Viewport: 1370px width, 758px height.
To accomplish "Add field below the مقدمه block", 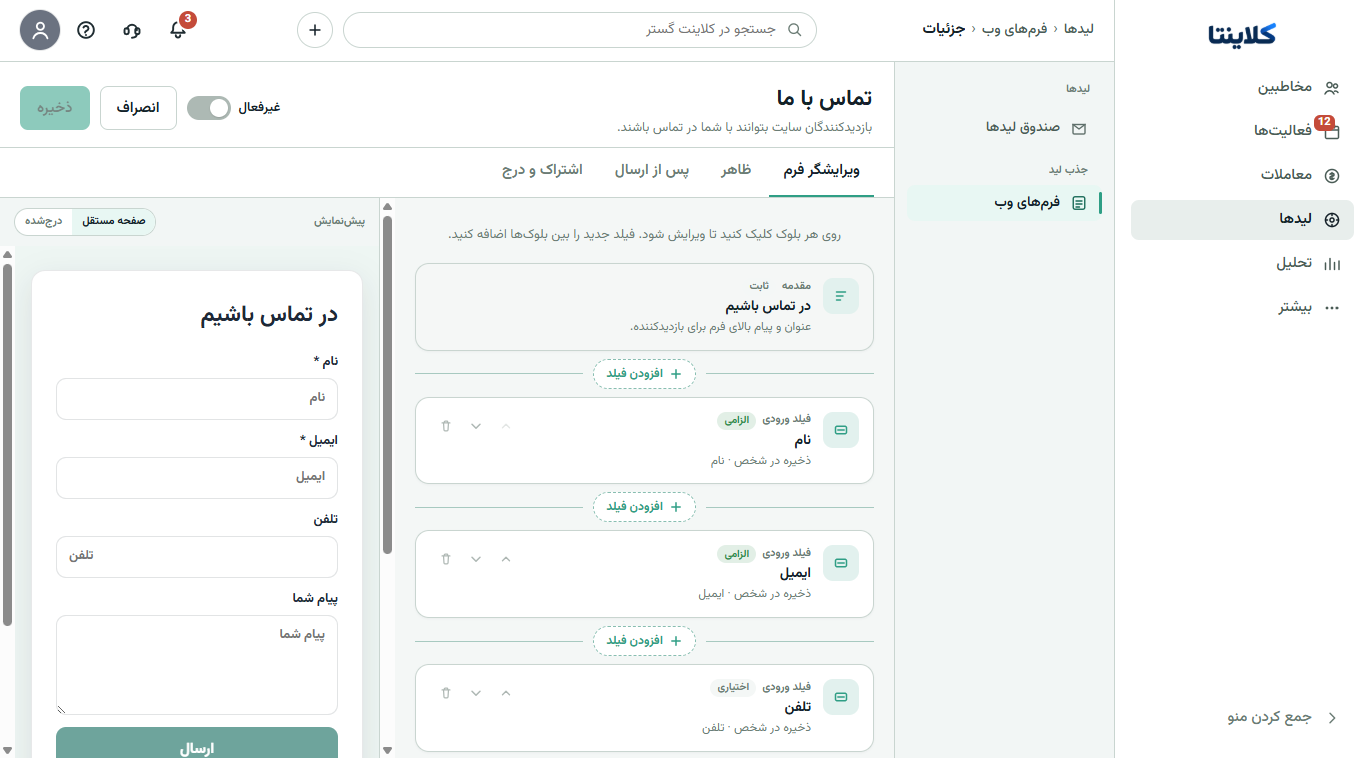I will (644, 374).
